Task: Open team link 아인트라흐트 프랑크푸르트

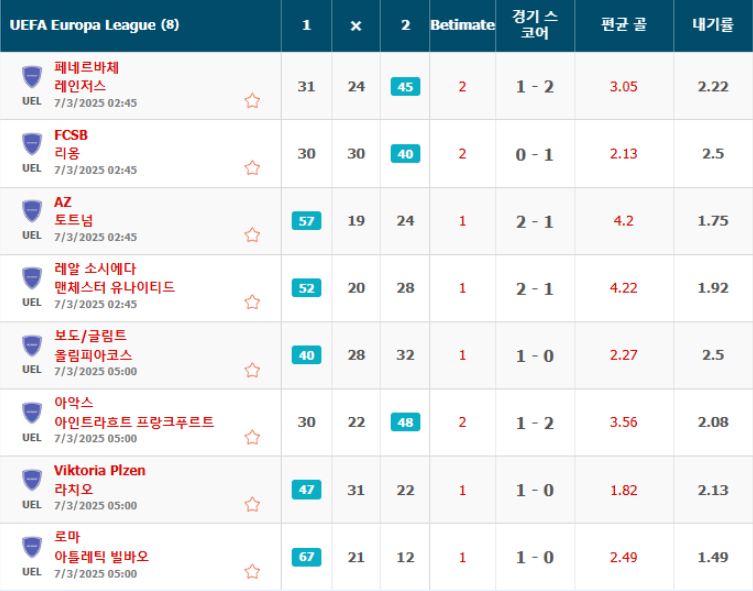Action: click(134, 422)
